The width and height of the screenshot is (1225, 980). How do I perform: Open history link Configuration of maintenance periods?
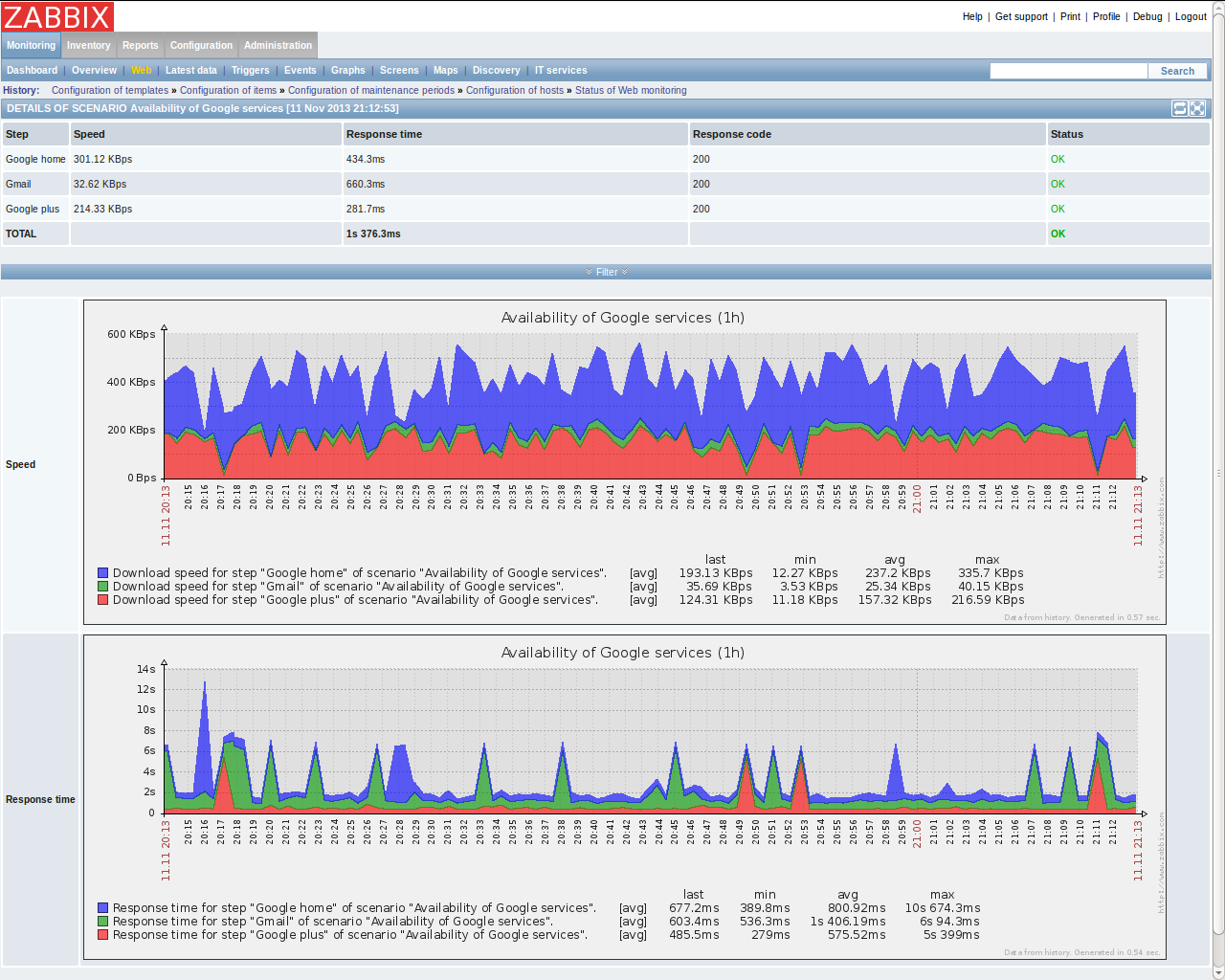click(371, 91)
